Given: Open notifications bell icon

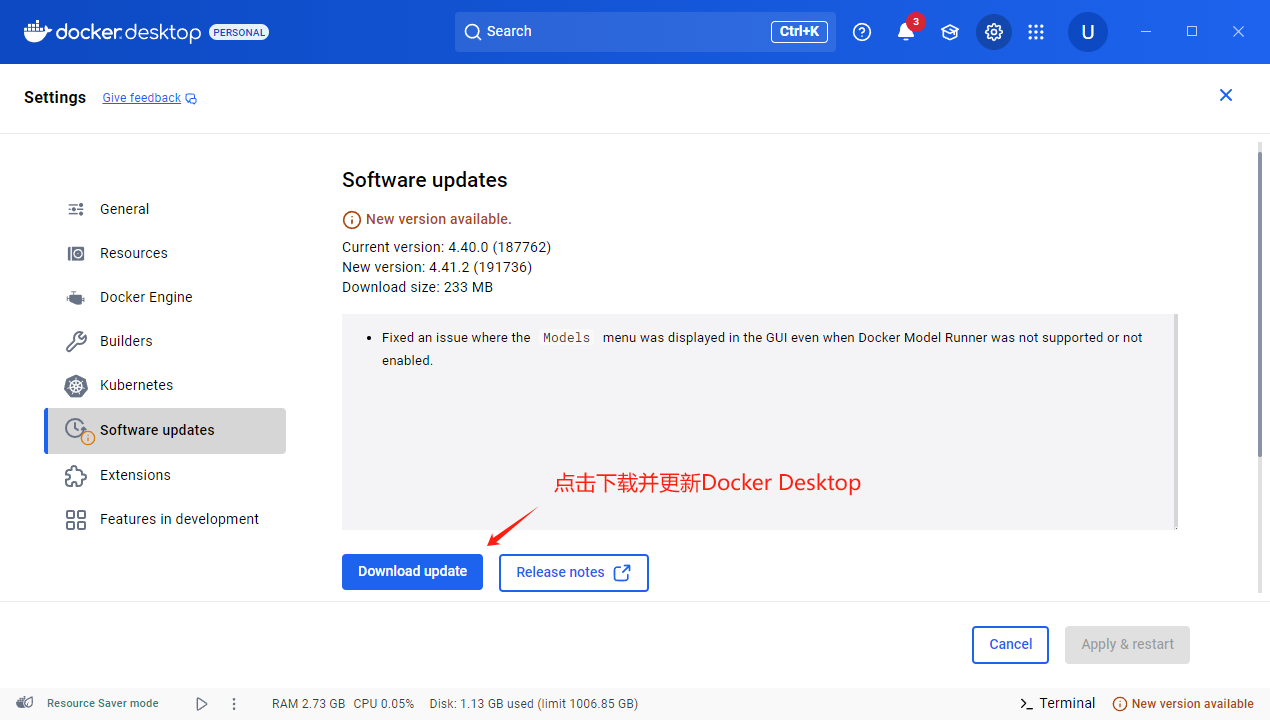Looking at the screenshot, I should pyautogui.click(x=906, y=32).
